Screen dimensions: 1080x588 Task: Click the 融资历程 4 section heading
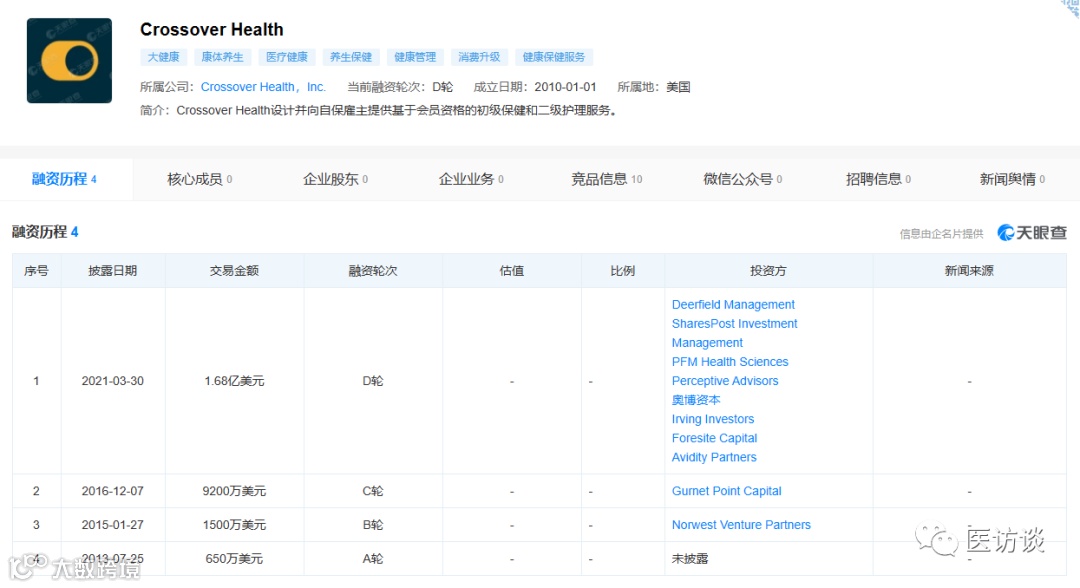coord(45,232)
